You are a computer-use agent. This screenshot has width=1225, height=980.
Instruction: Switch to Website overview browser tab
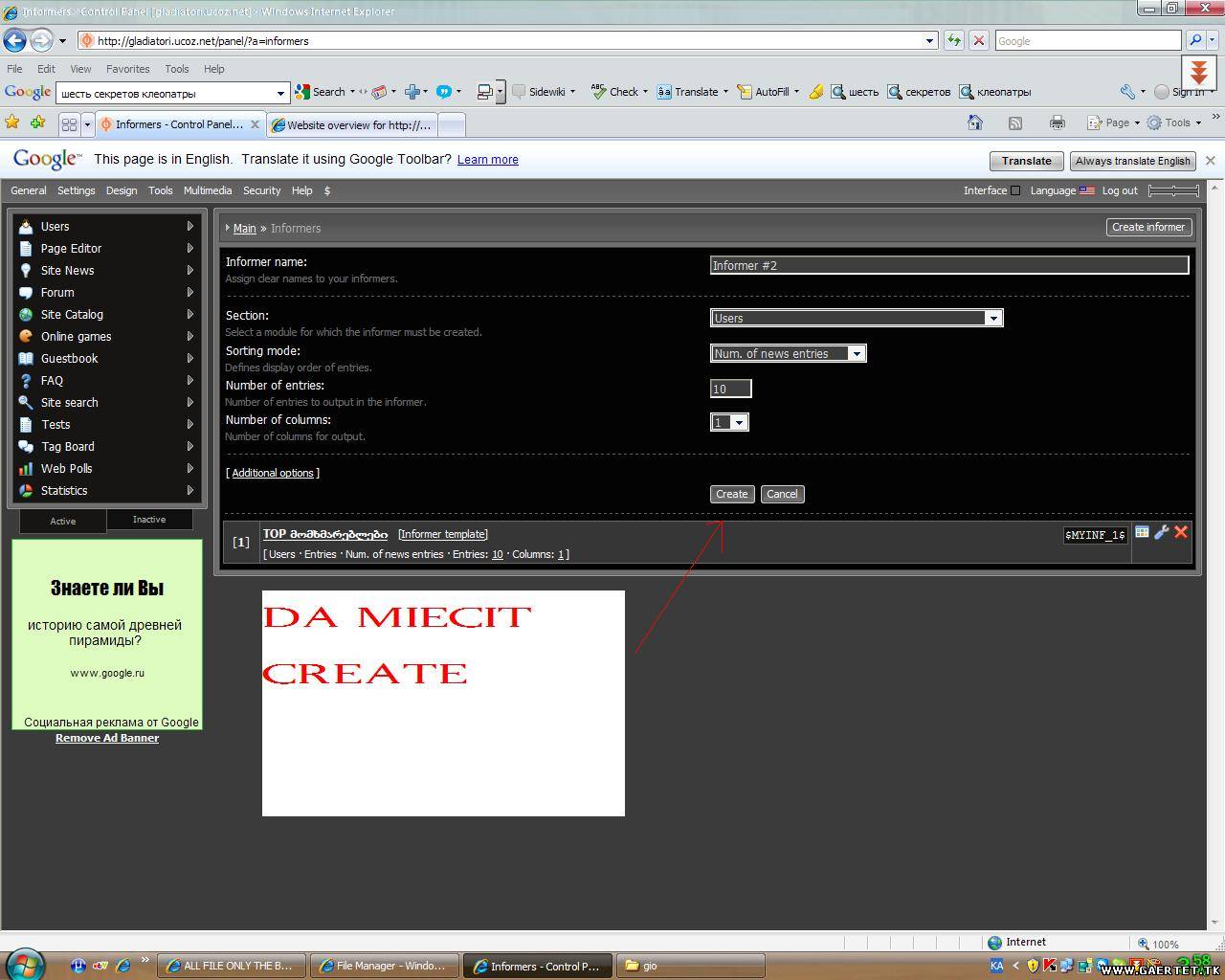pos(353,124)
